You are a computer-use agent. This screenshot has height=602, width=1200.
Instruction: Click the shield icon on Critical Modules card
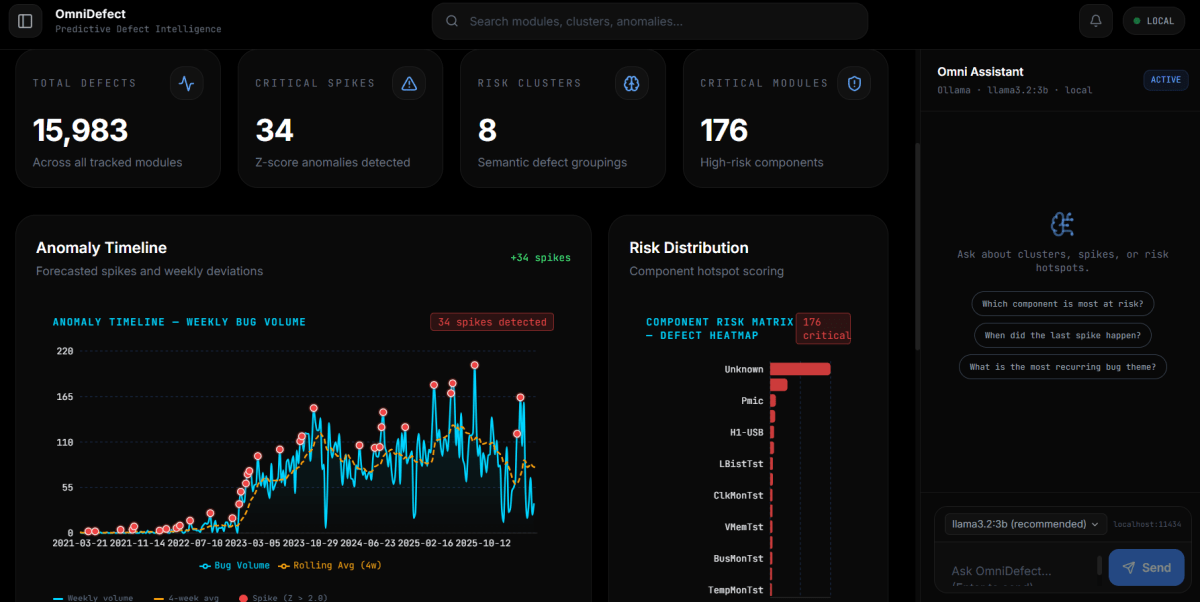854,84
